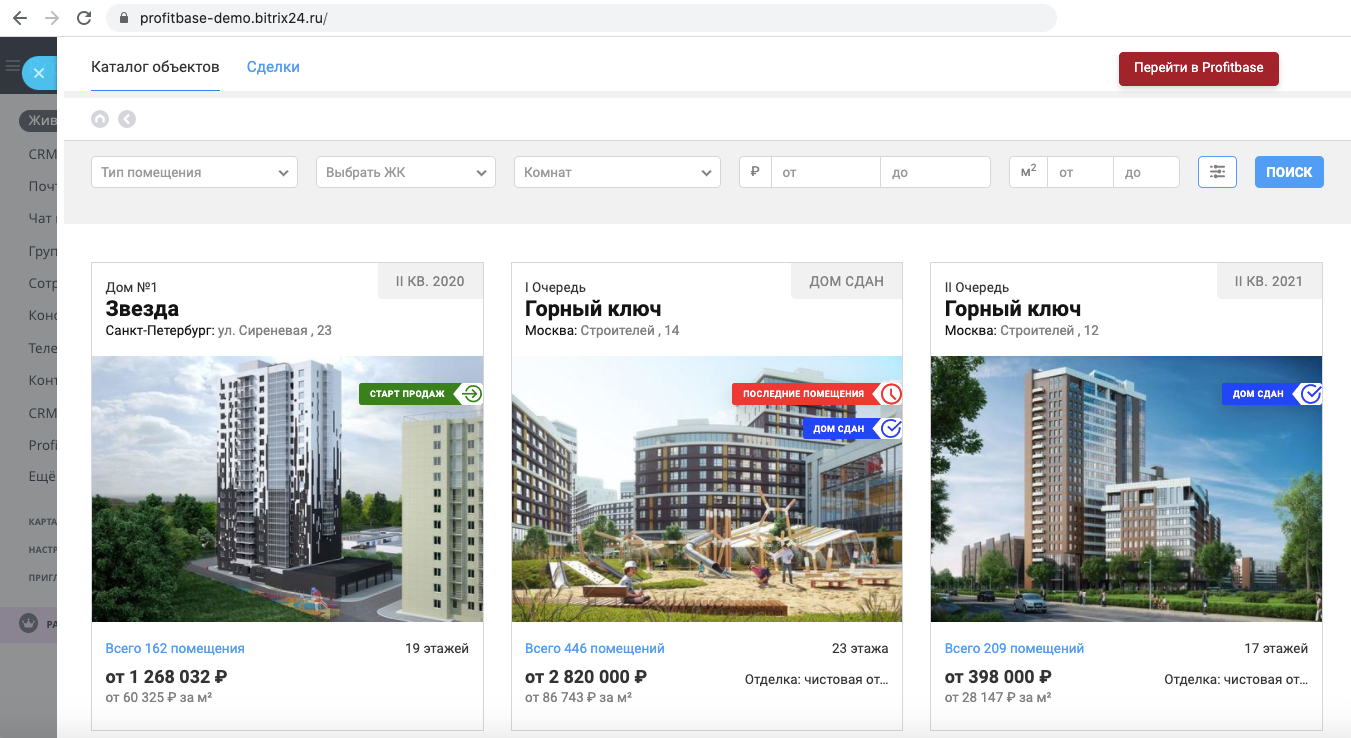Open the Комнат dropdown
This screenshot has height=738, width=1351.
[x=617, y=172]
